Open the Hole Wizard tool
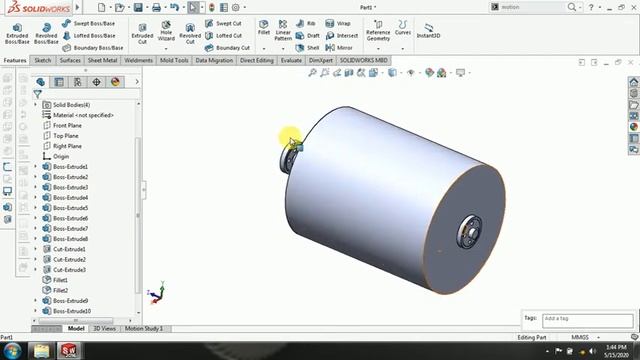The width and height of the screenshot is (640, 360). 166,31
